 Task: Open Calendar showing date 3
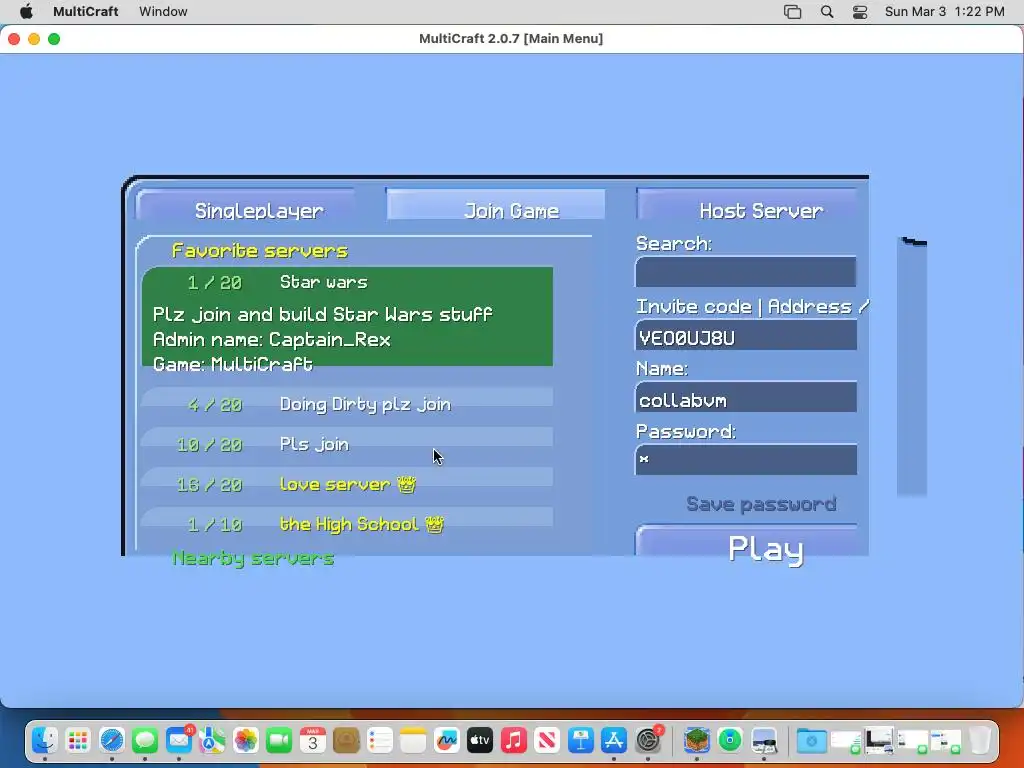(x=312, y=740)
